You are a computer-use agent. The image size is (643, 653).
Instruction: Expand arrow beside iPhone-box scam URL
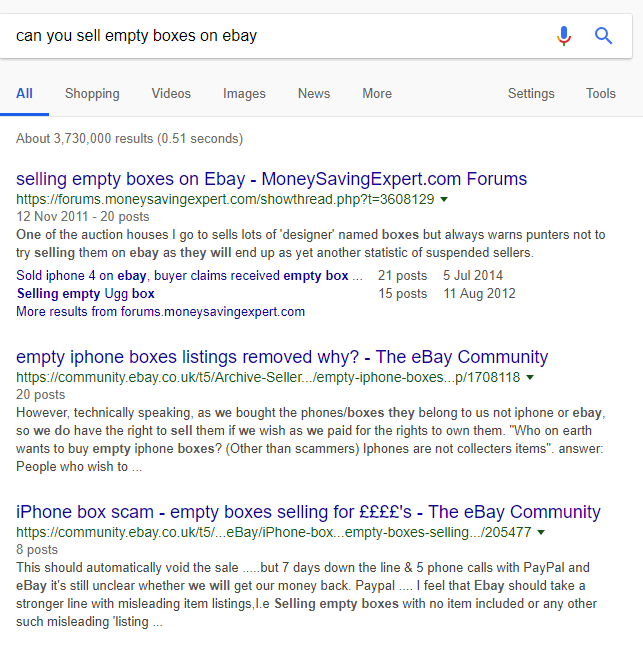(541, 532)
